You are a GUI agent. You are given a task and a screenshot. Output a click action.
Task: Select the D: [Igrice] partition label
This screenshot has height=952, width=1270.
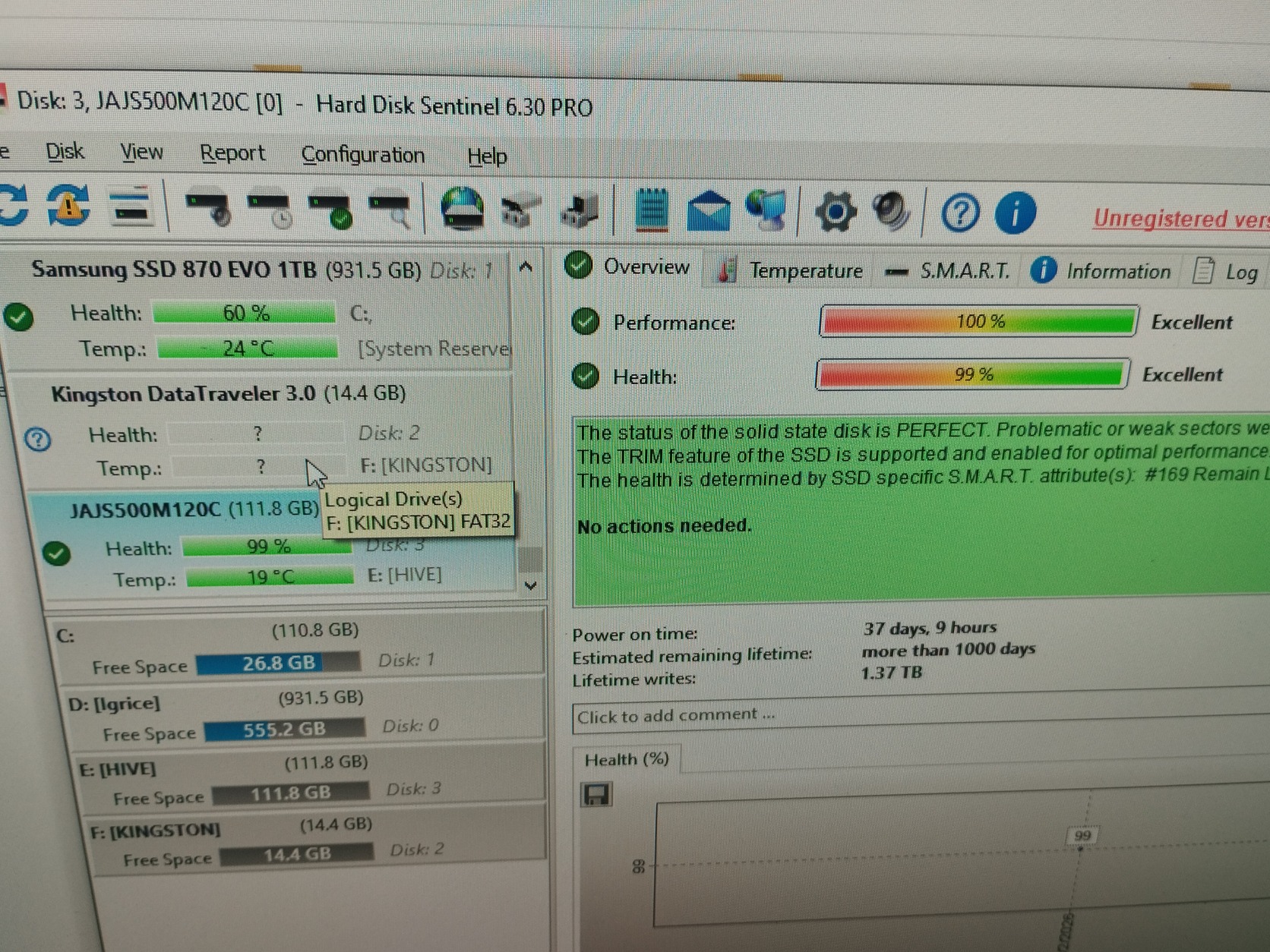[114, 704]
